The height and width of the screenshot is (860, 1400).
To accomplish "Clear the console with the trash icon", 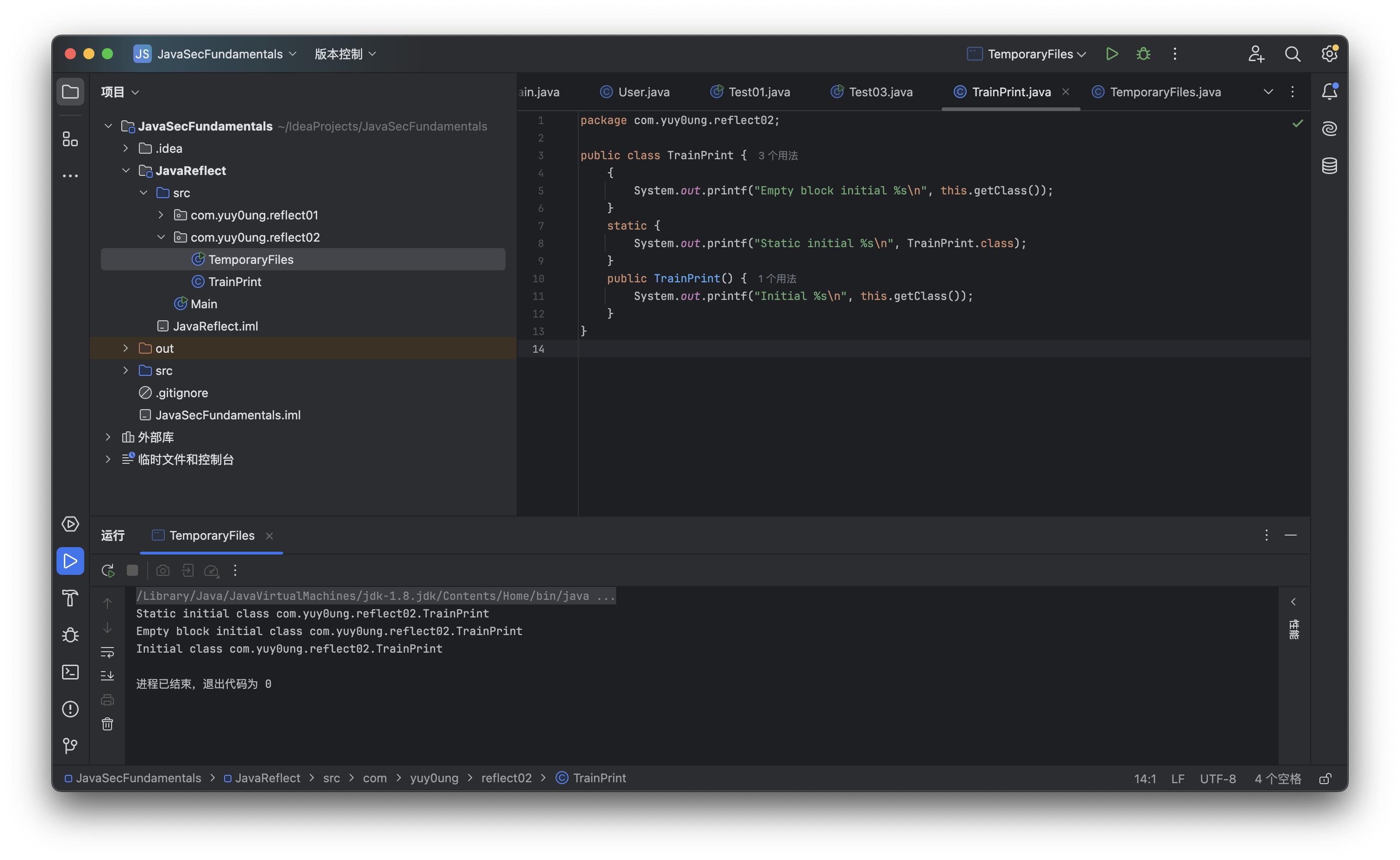I will [107, 724].
